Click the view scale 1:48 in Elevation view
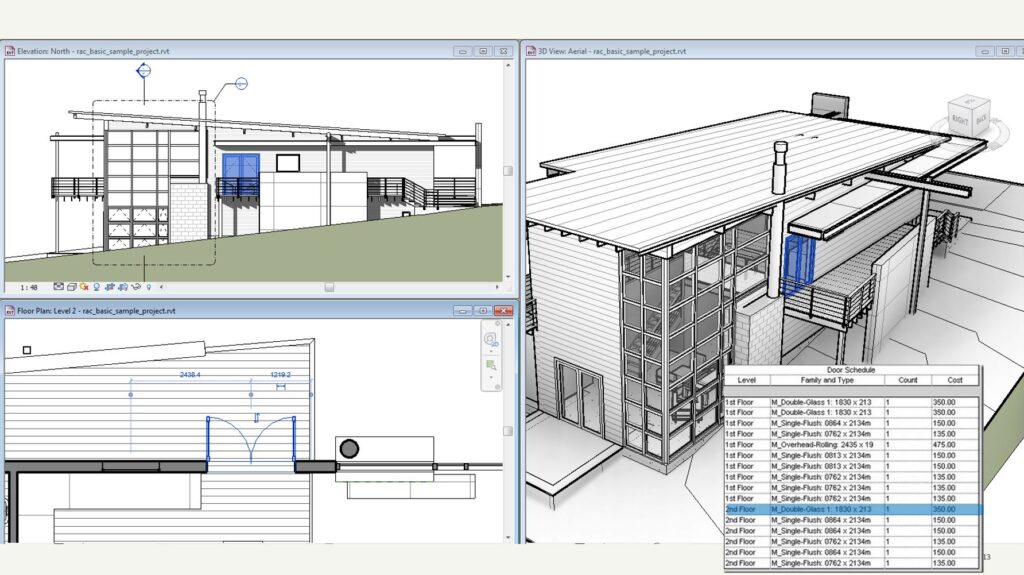 [29, 287]
